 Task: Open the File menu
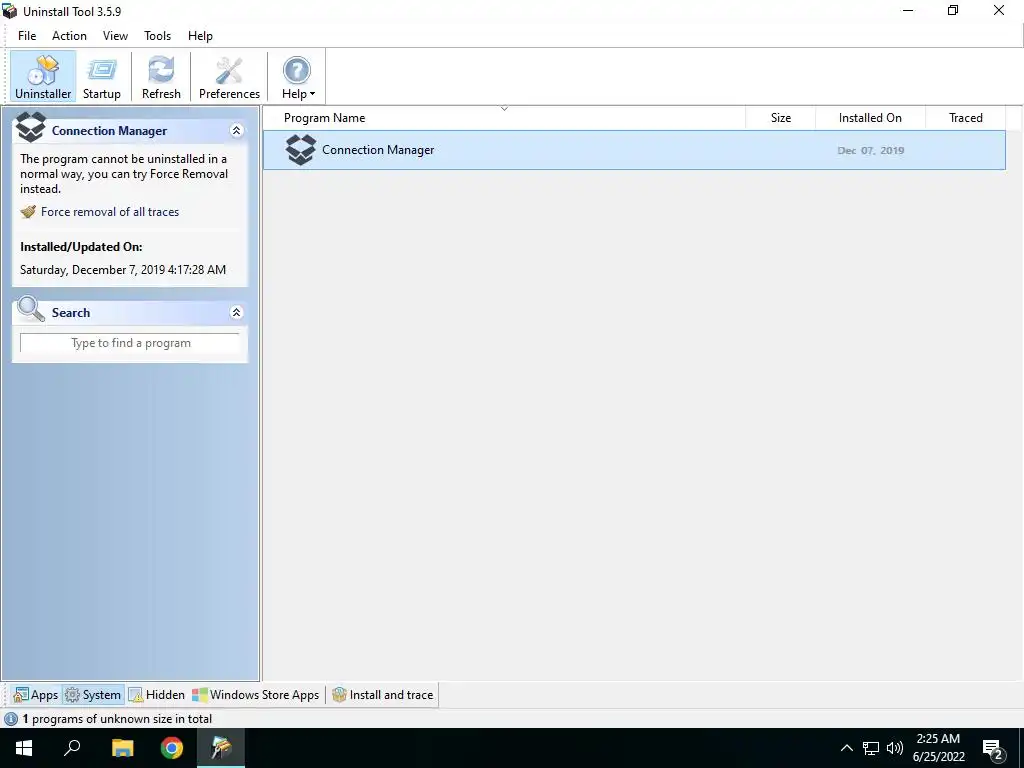pos(27,36)
